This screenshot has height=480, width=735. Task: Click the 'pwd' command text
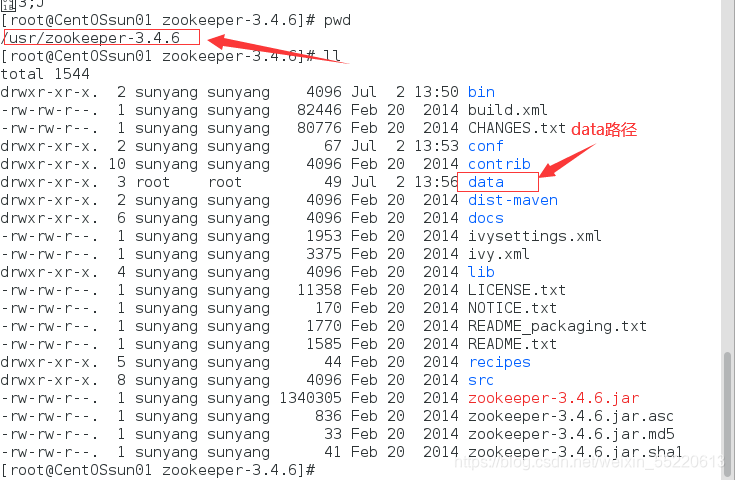click(x=337, y=21)
